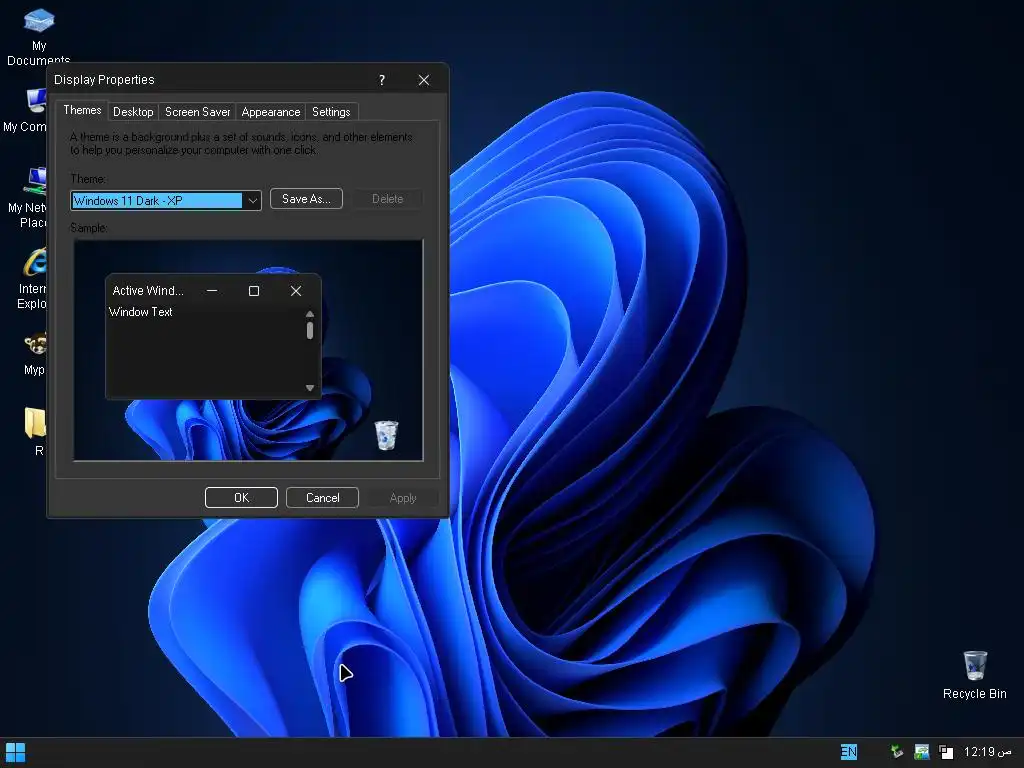Click the EN language indicator in taskbar
The height and width of the screenshot is (768, 1024).
tap(848, 752)
